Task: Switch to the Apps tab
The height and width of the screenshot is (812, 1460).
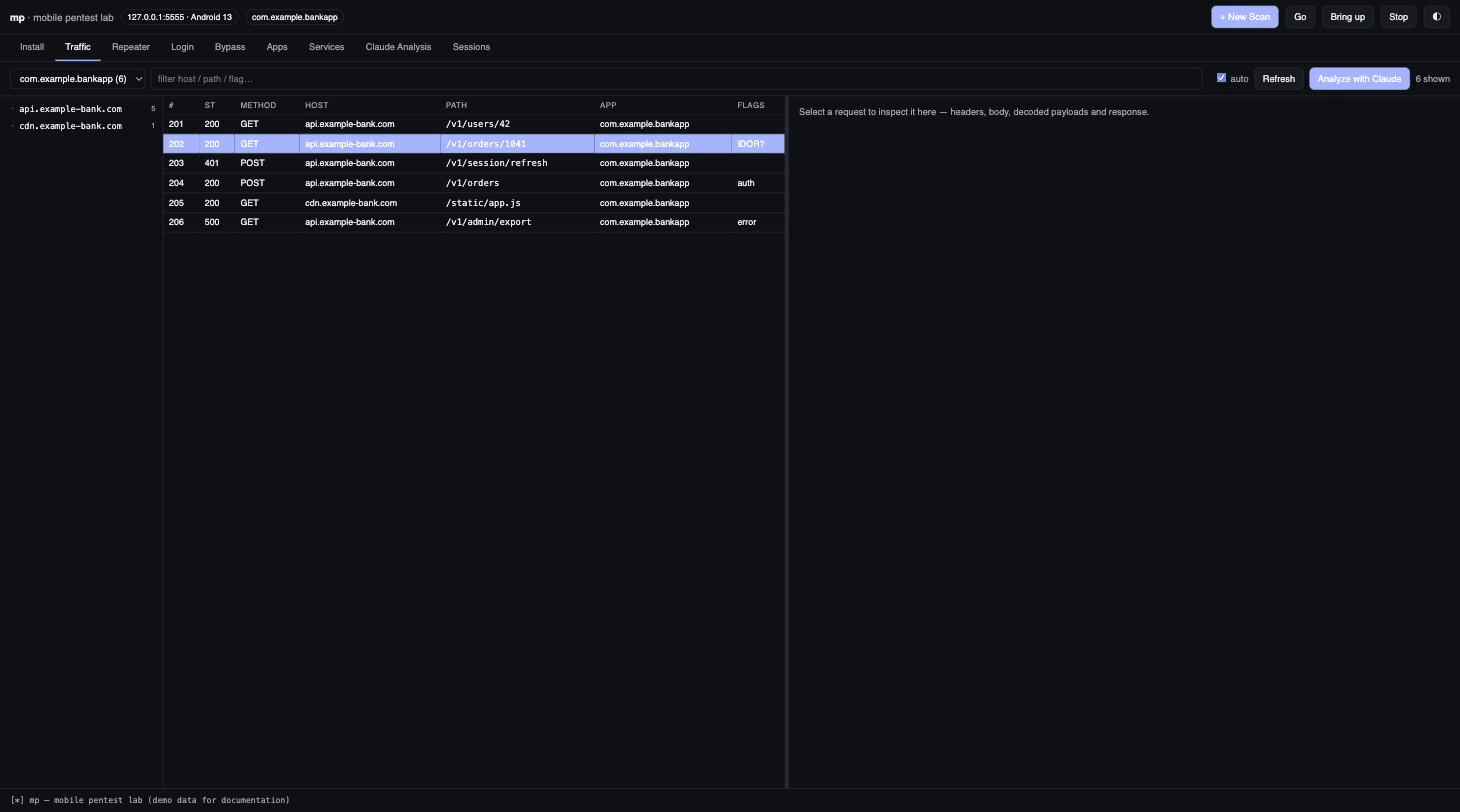Action: [277, 47]
